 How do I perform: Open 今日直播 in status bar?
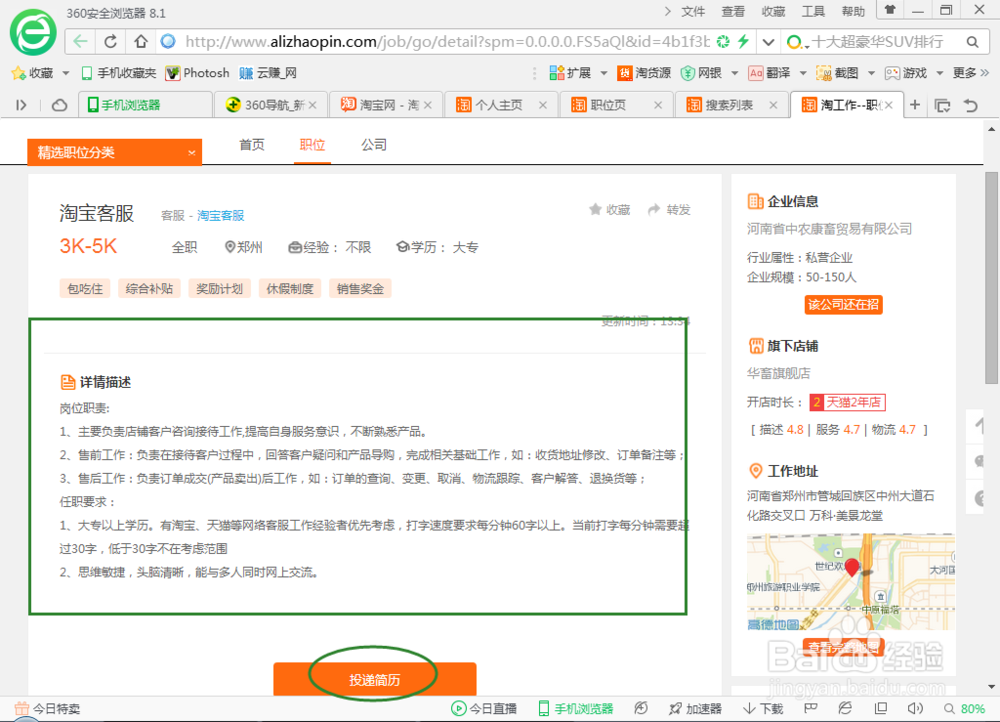[x=484, y=709]
